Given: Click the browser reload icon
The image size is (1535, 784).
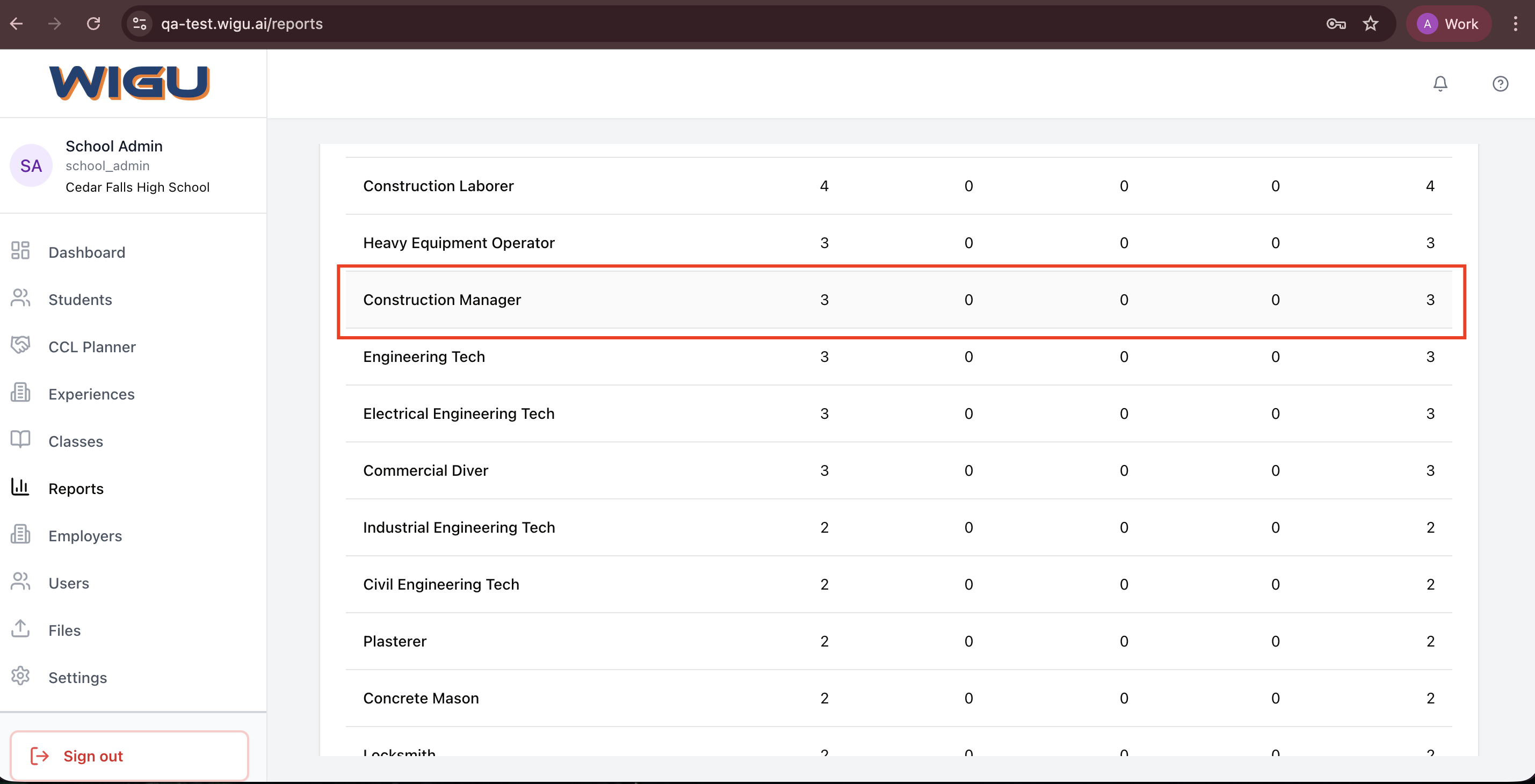Looking at the screenshot, I should click(93, 24).
